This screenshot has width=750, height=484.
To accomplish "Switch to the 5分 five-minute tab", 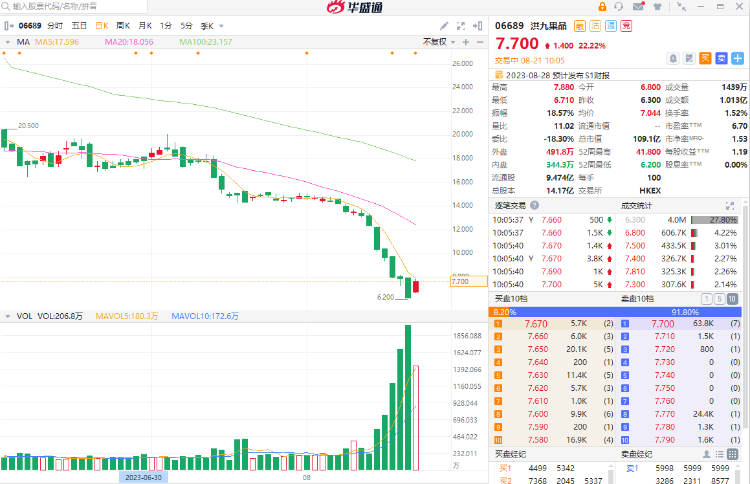I will 187,26.
